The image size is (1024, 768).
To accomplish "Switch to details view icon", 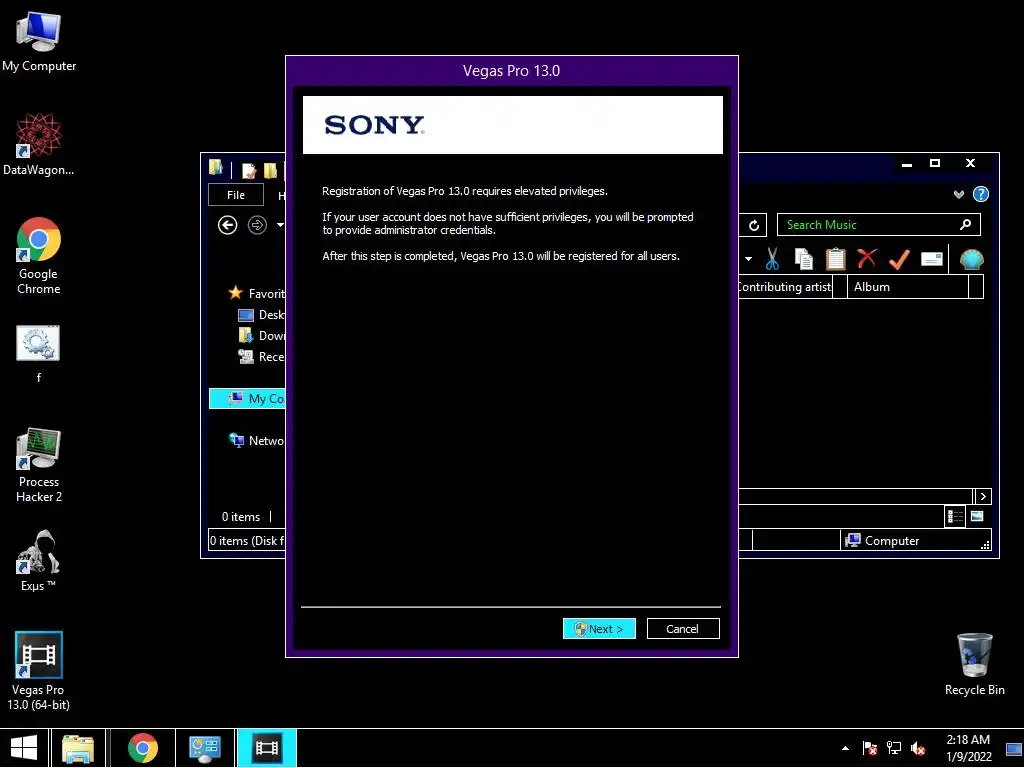I will pyautogui.click(x=955, y=517).
